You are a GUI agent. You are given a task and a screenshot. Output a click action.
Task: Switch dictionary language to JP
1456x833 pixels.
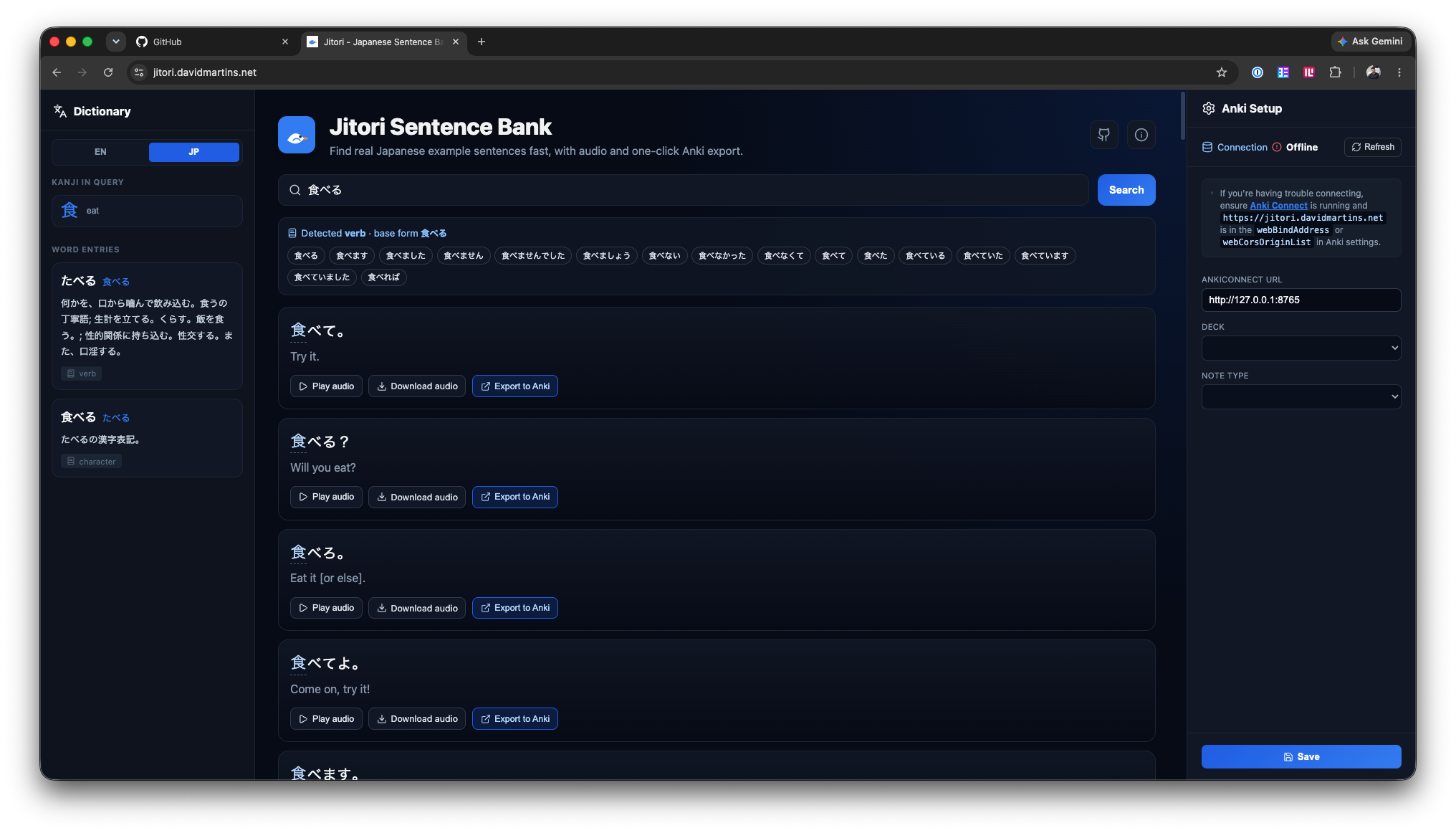pos(194,152)
